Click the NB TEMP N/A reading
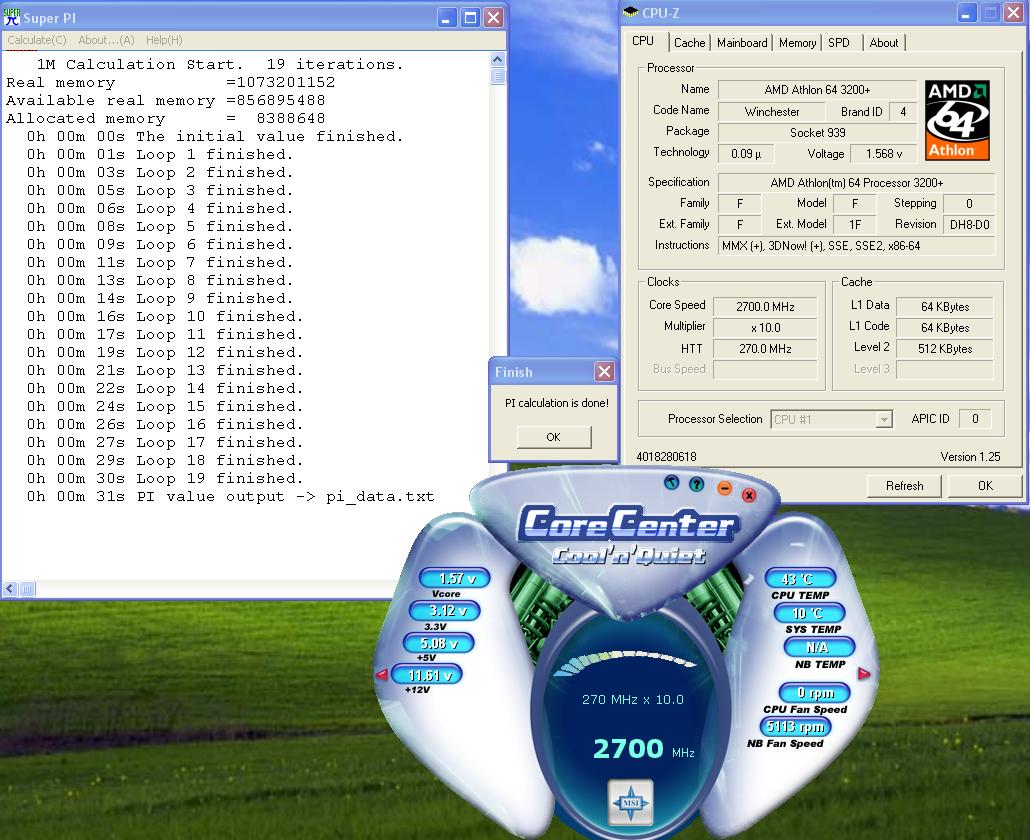 818,648
